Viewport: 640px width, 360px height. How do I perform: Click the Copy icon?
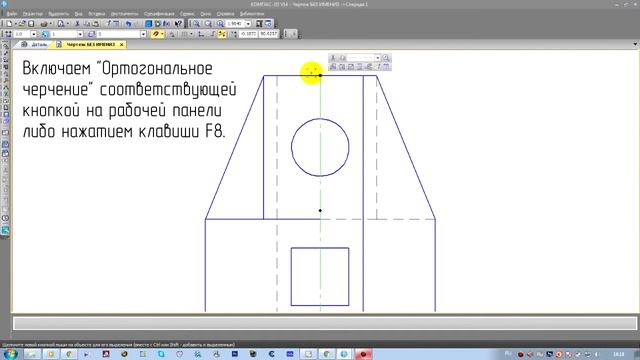click(87, 24)
